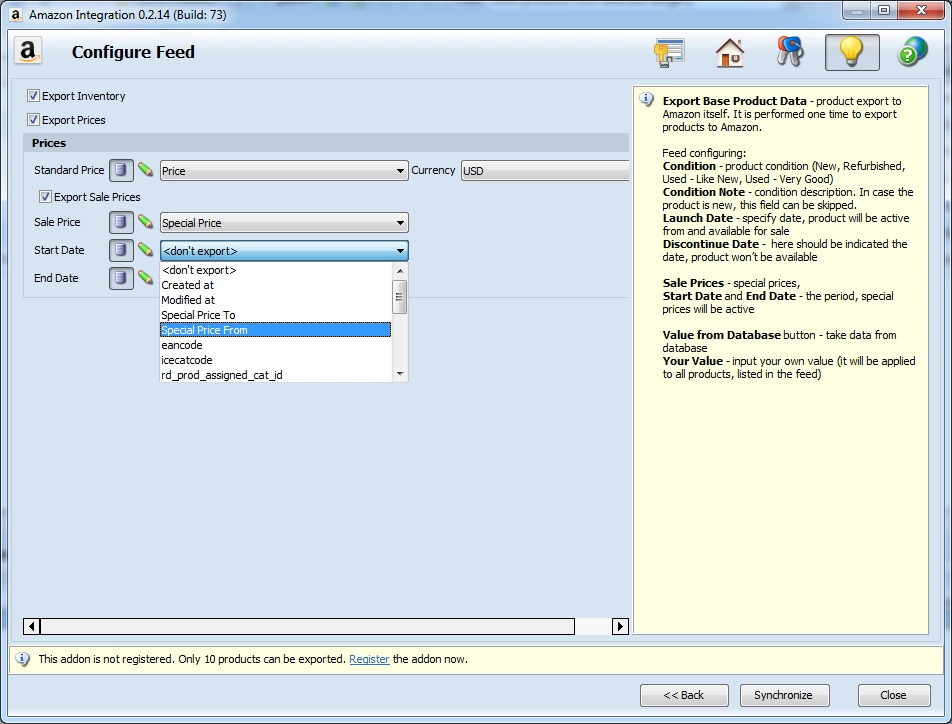Click Standard Price your-value pencil icon
The height and width of the screenshot is (724, 952).
click(x=145, y=169)
